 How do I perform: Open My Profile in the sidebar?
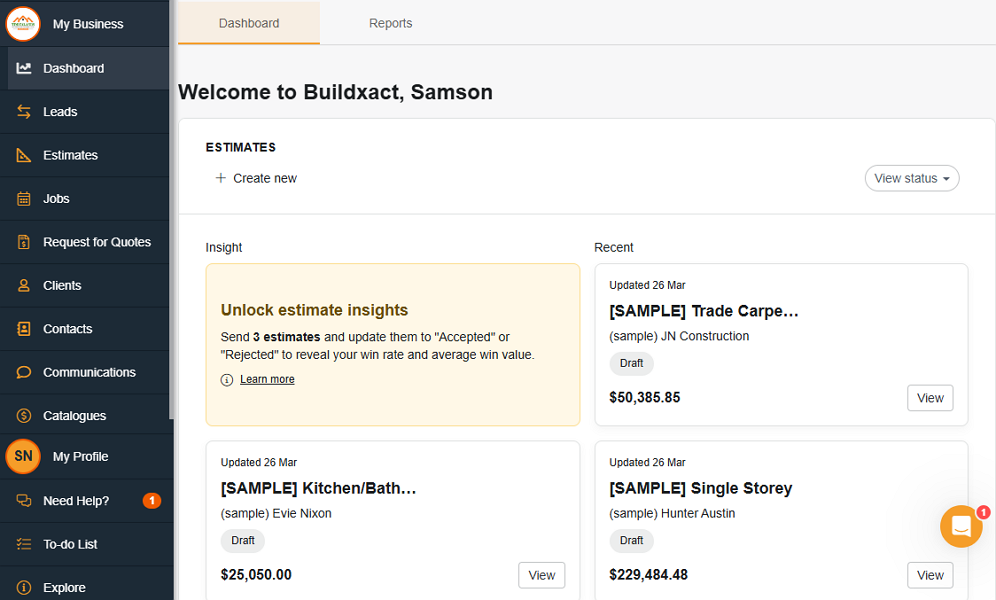(x=86, y=457)
